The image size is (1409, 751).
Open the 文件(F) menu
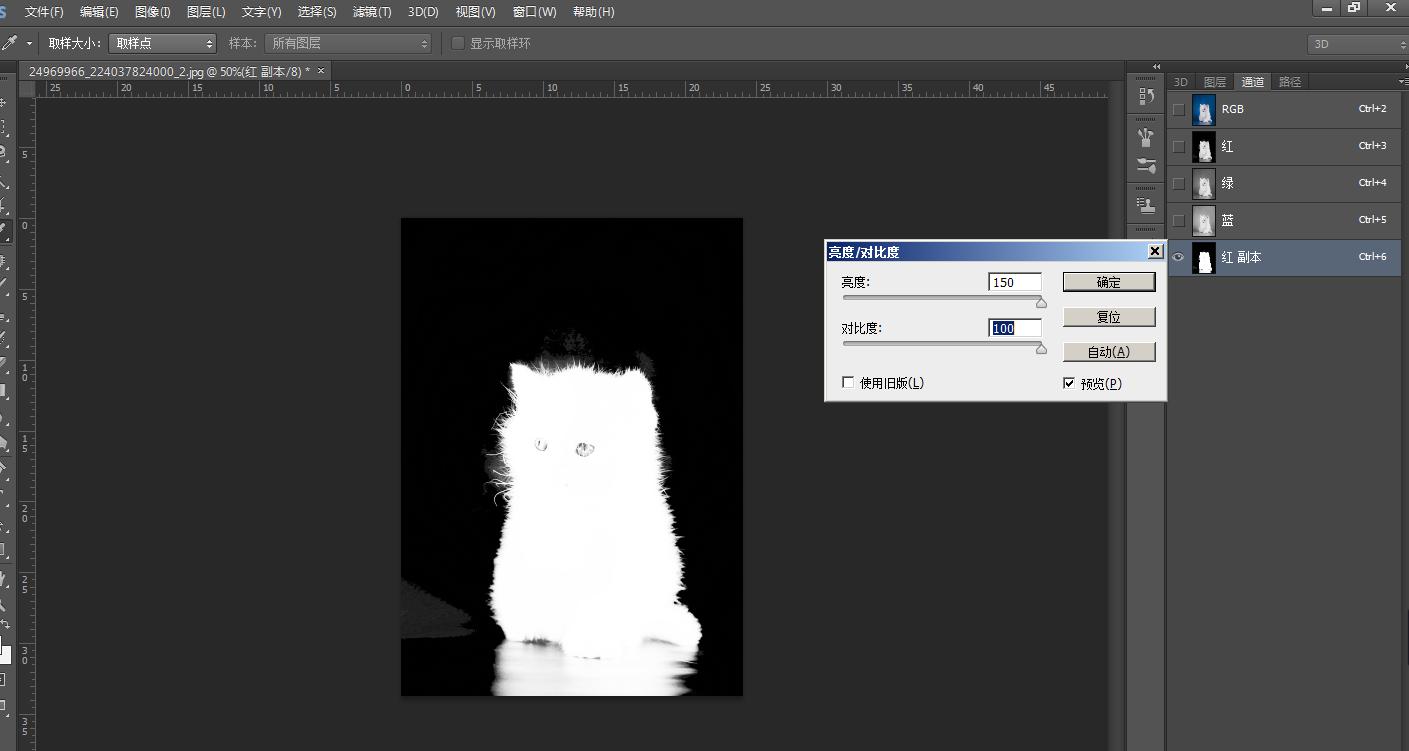pos(44,12)
